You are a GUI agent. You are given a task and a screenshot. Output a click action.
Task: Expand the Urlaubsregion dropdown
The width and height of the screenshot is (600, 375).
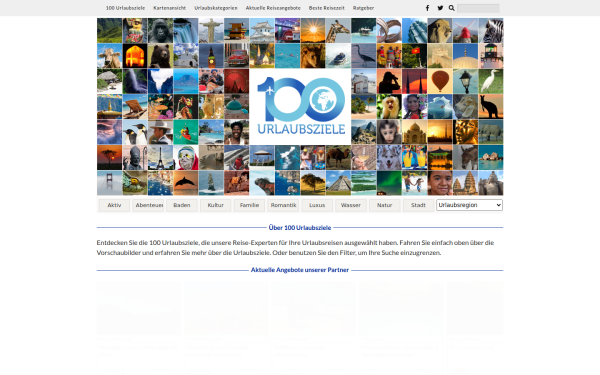tap(469, 205)
